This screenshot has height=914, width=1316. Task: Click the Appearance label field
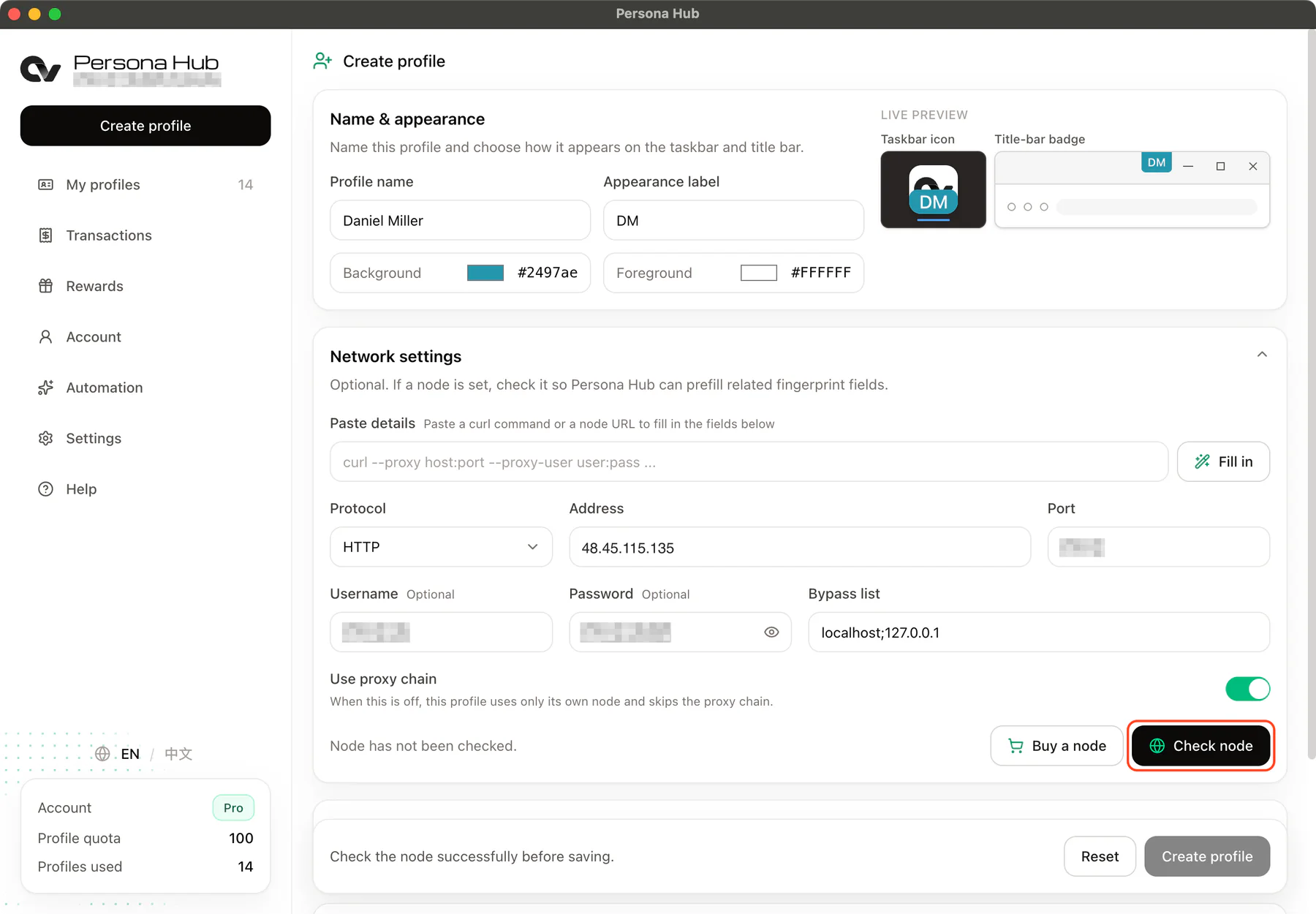[x=733, y=220]
